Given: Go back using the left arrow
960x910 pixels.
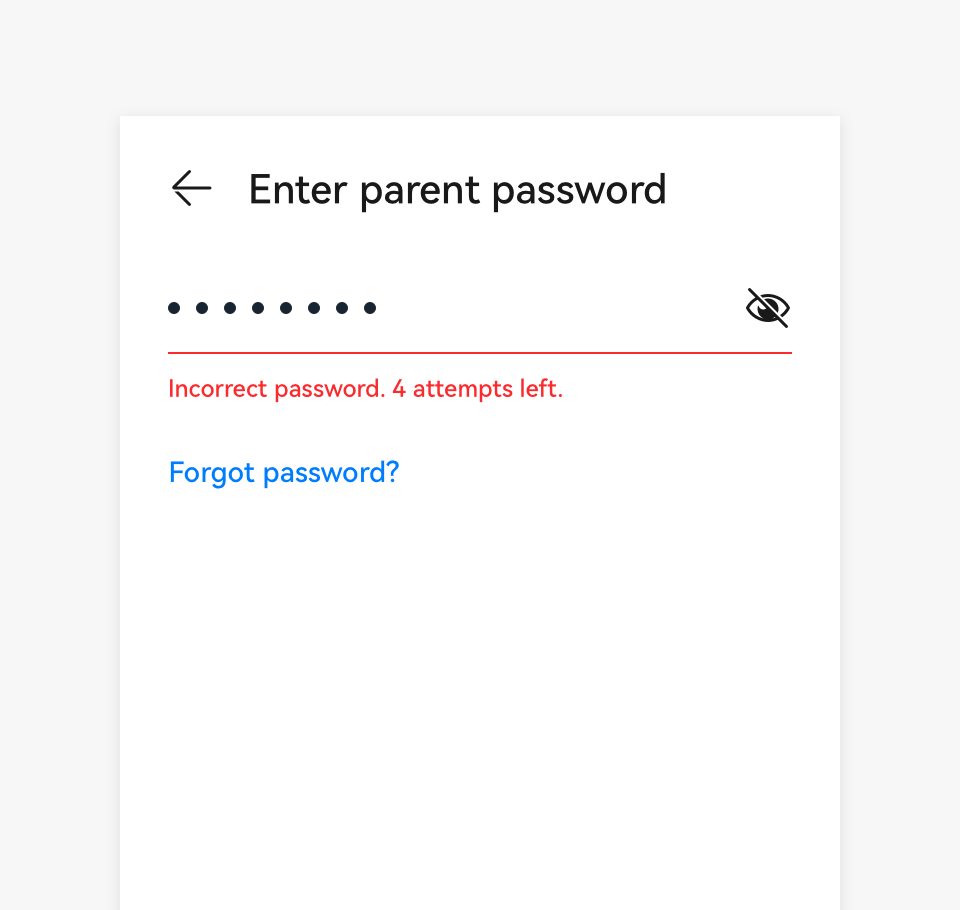Looking at the screenshot, I should [191, 188].
